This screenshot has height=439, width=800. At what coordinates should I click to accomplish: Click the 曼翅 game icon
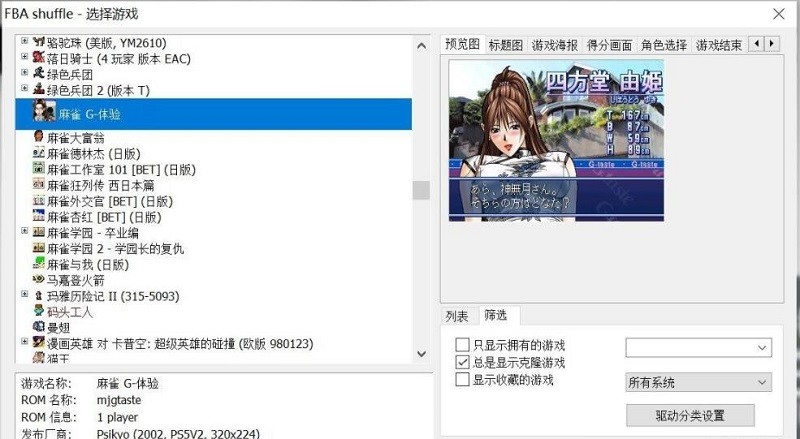[x=39, y=327]
